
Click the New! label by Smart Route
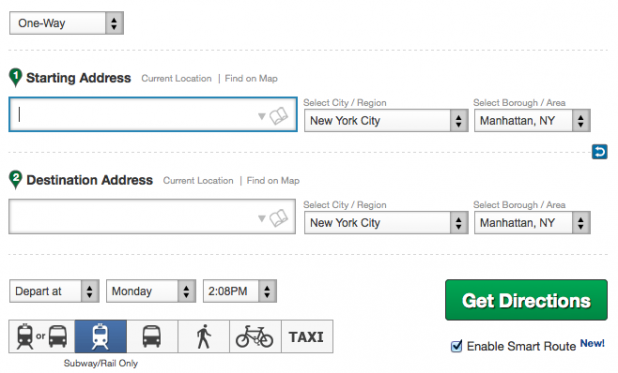tap(592, 343)
